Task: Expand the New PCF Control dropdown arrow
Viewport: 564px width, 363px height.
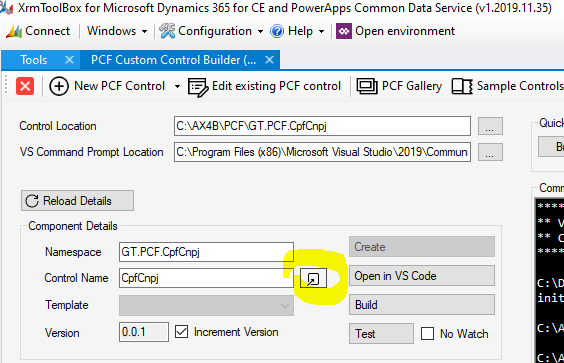Action: 177,87
